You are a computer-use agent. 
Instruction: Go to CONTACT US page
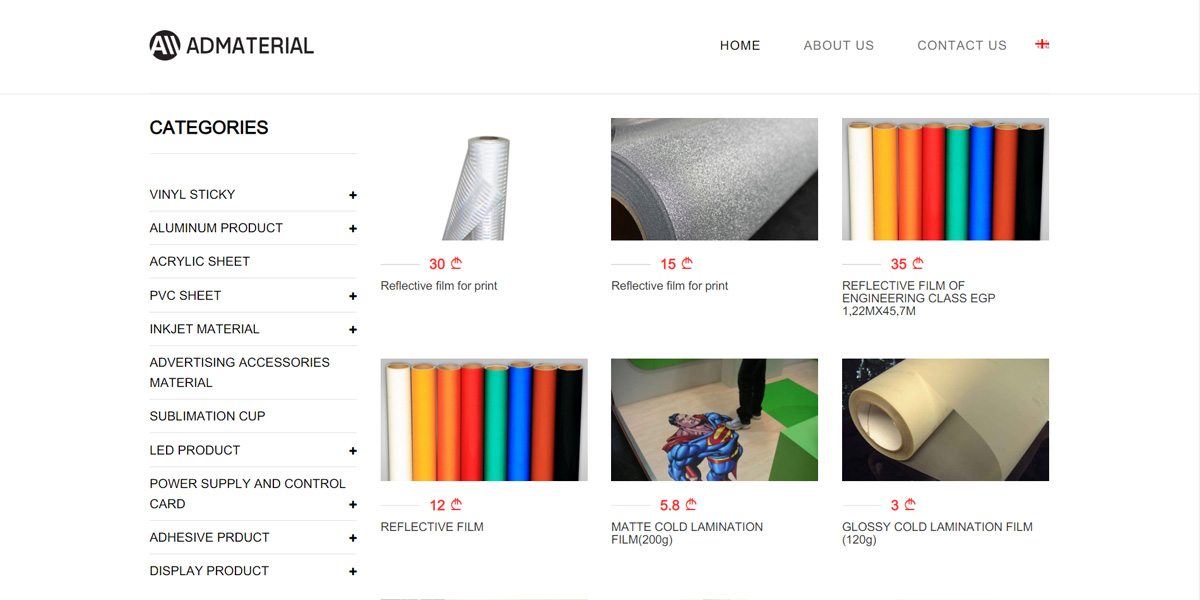pos(962,45)
